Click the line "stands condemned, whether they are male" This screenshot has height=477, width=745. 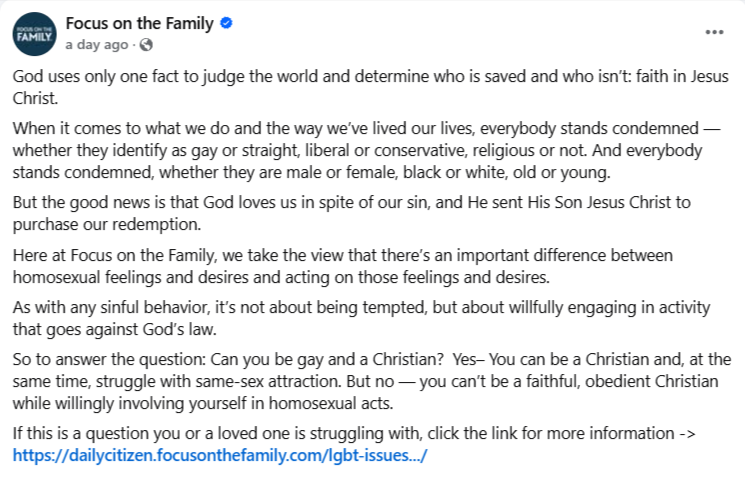point(312,172)
